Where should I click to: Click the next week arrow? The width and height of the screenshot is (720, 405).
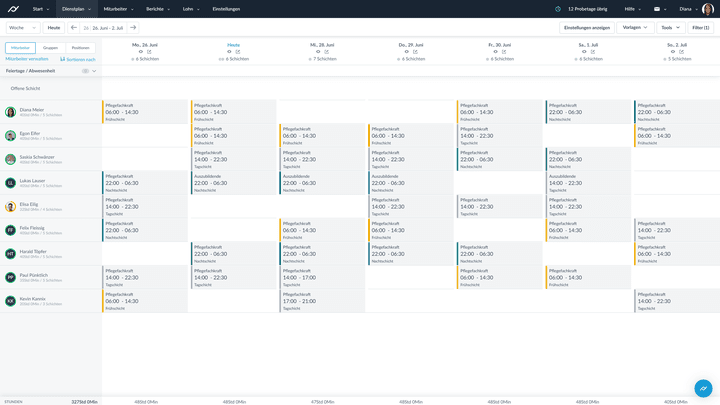(x=133, y=27)
